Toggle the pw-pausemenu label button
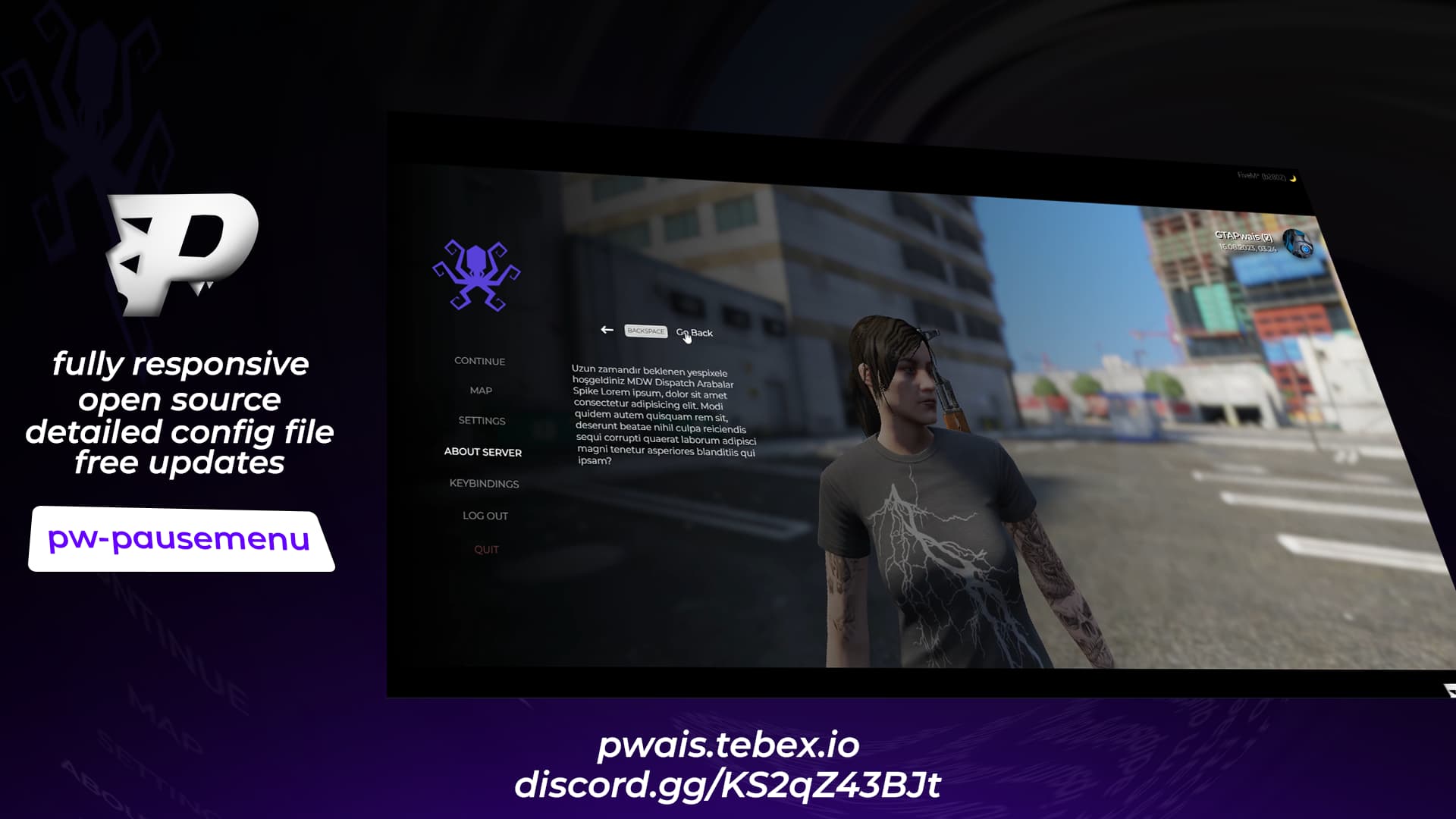Image resolution: width=1456 pixels, height=819 pixels. [x=179, y=538]
